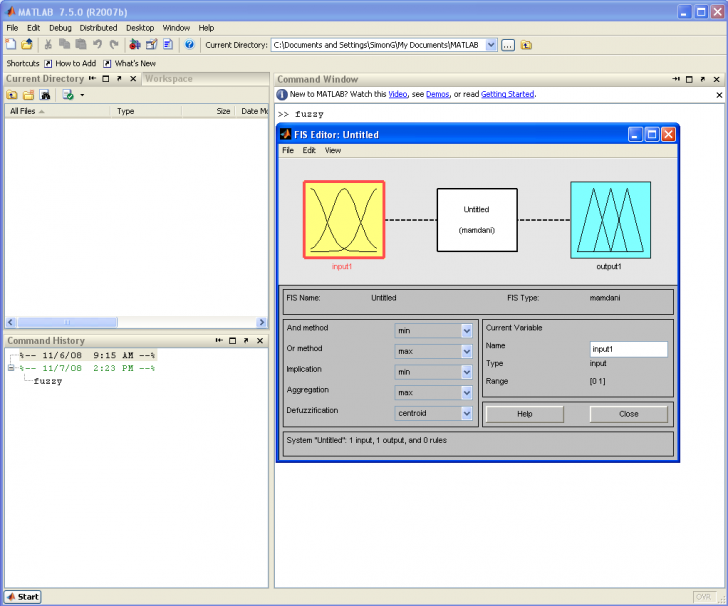Click the What's New shortcut icon
728x606 pixels.
107,64
